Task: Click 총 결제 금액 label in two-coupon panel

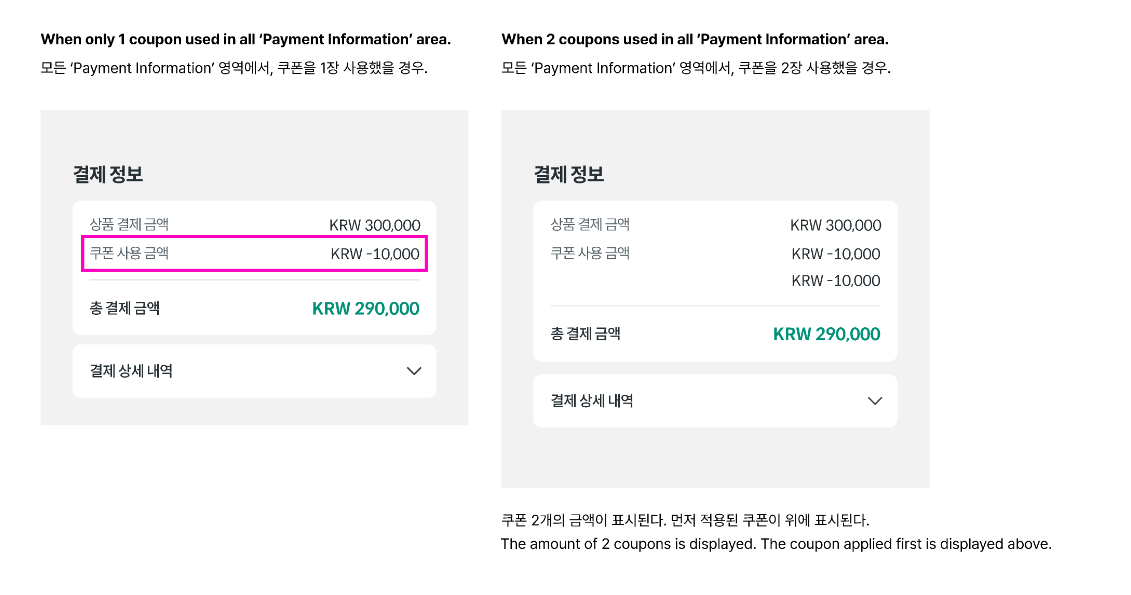Action: (586, 334)
